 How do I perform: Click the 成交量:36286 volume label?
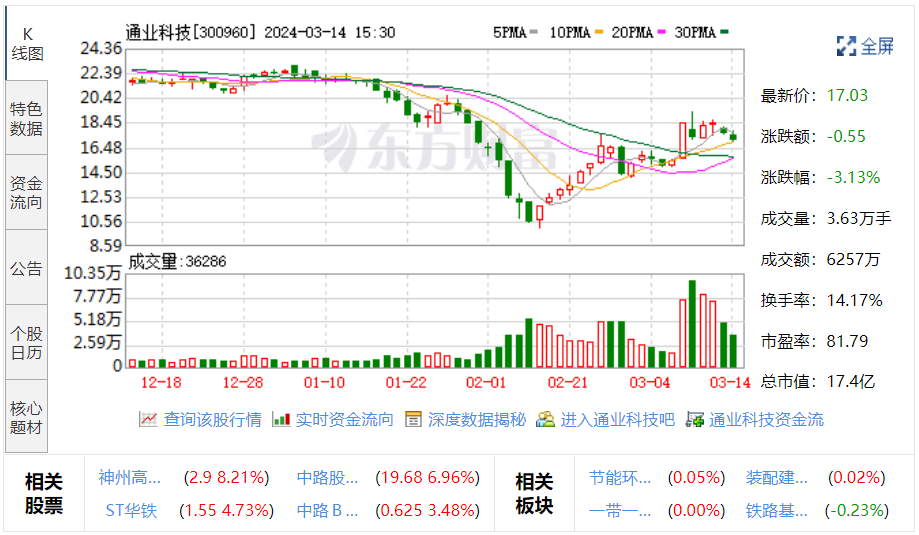click(177, 261)
